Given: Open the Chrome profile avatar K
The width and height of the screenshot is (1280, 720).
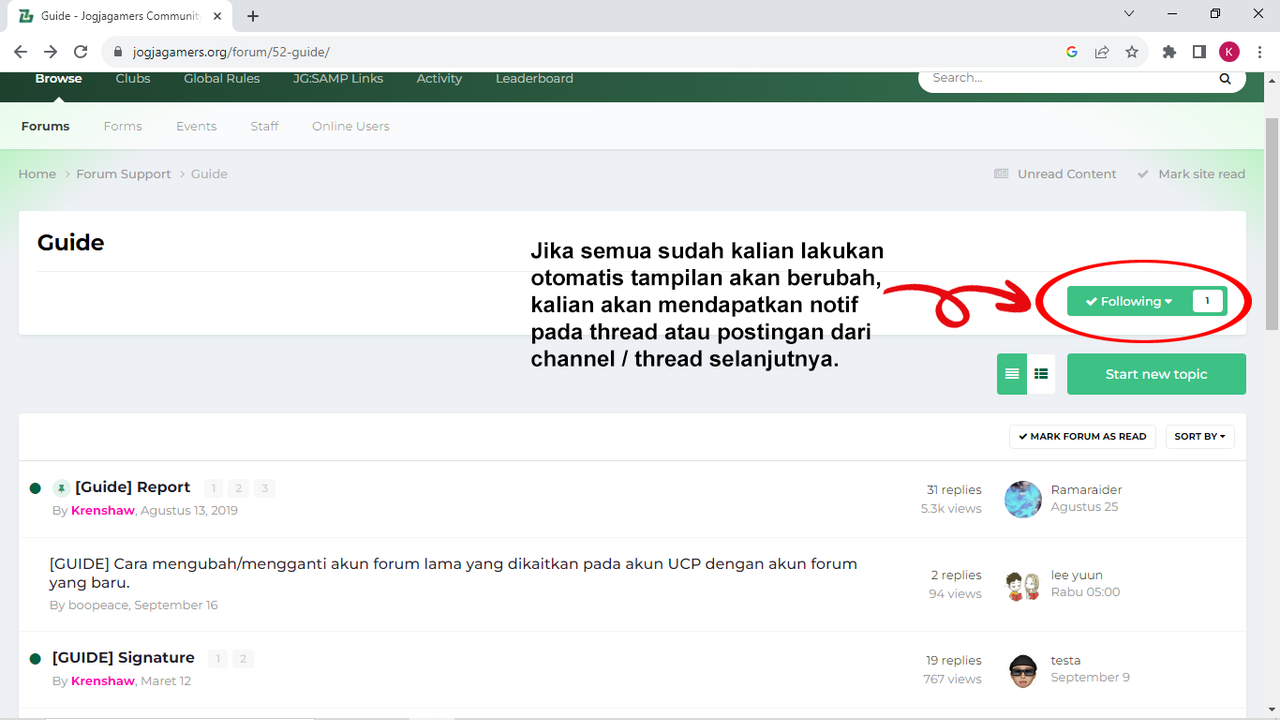Looking at the screenshot, I should click(x=1229, y=52).
